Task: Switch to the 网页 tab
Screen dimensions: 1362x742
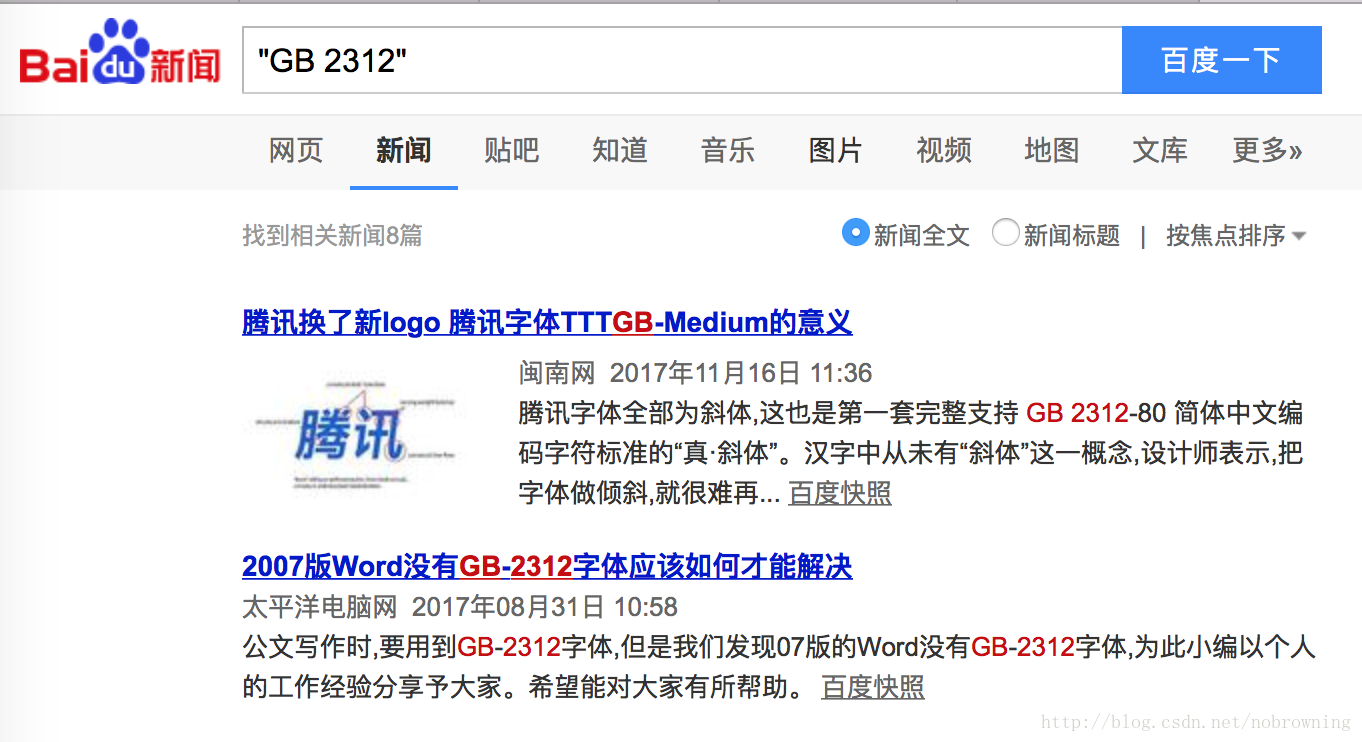Action: click(296, 151)
